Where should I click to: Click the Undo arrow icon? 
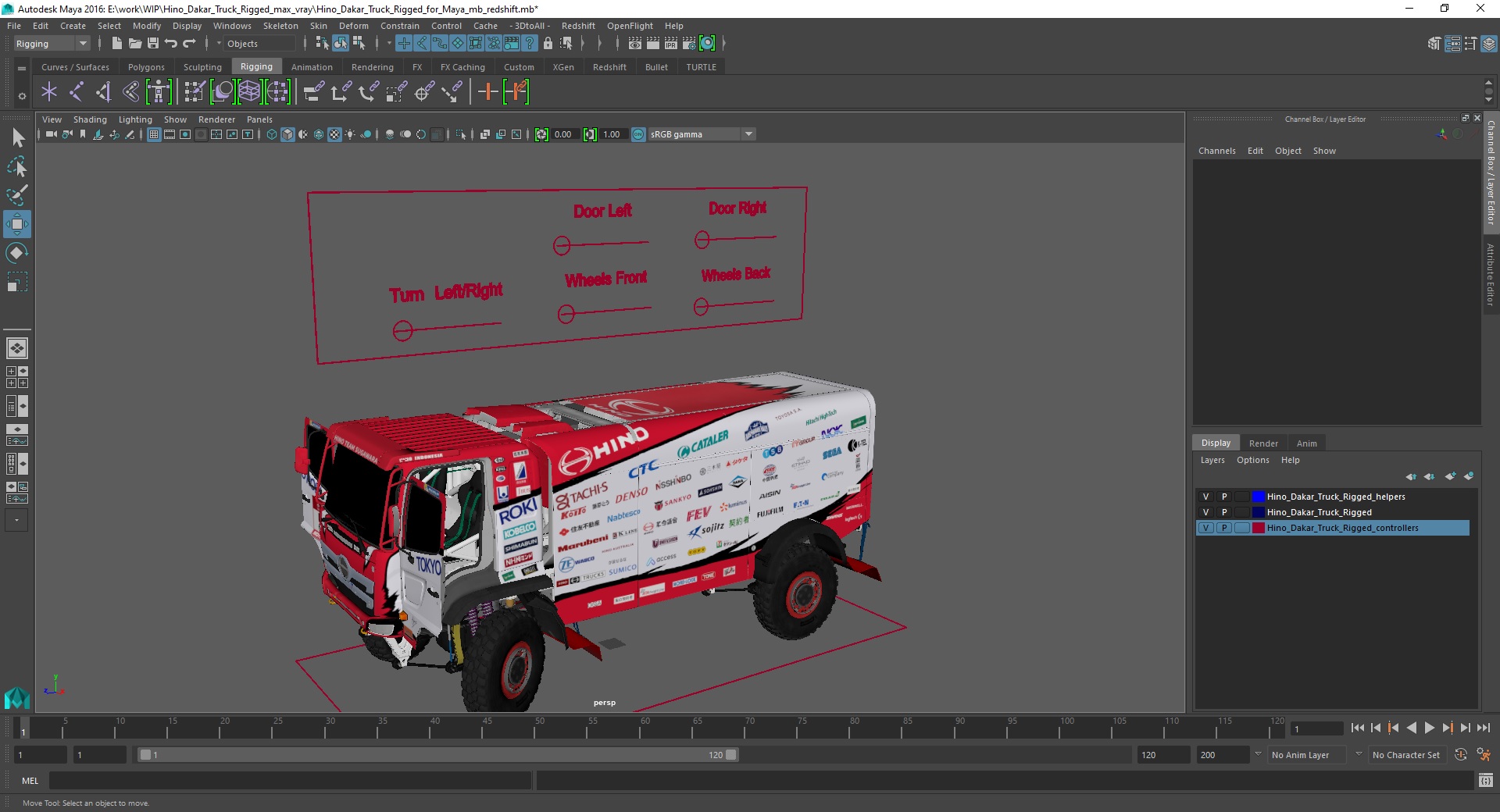click(171, 44)
